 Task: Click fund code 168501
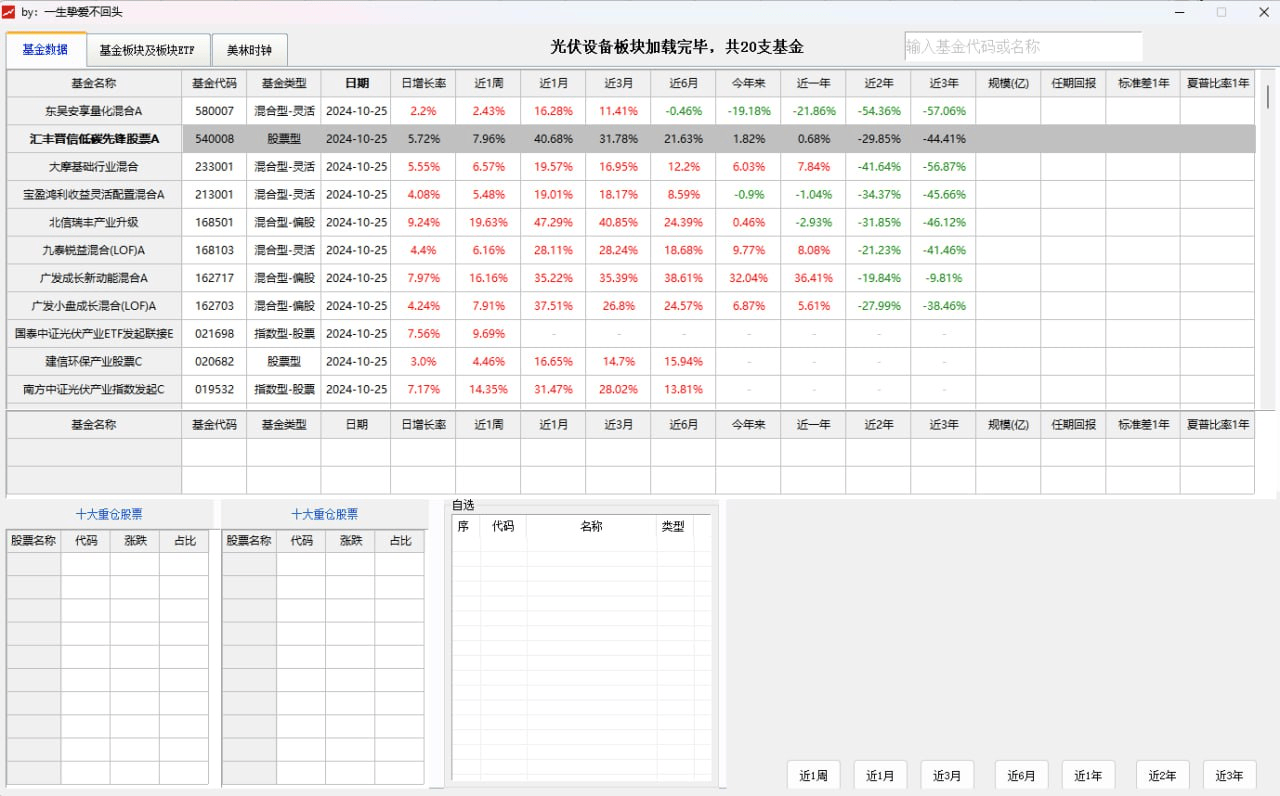[214, 223]
